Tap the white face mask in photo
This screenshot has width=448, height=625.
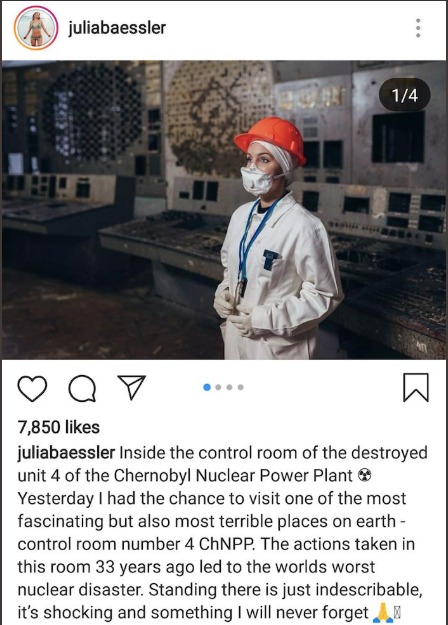click(x=258, y=181)
